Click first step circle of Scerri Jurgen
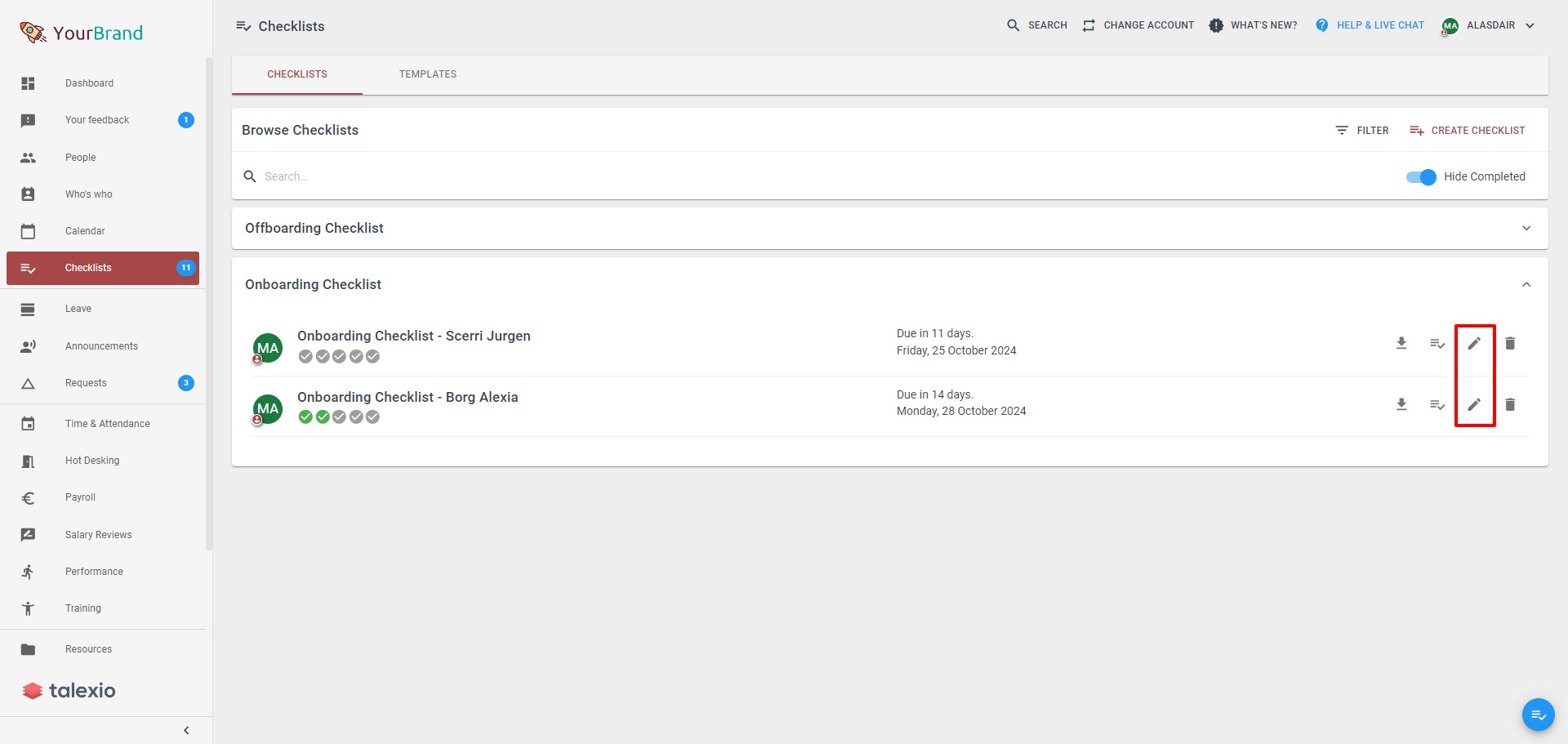 pos(305,357)
